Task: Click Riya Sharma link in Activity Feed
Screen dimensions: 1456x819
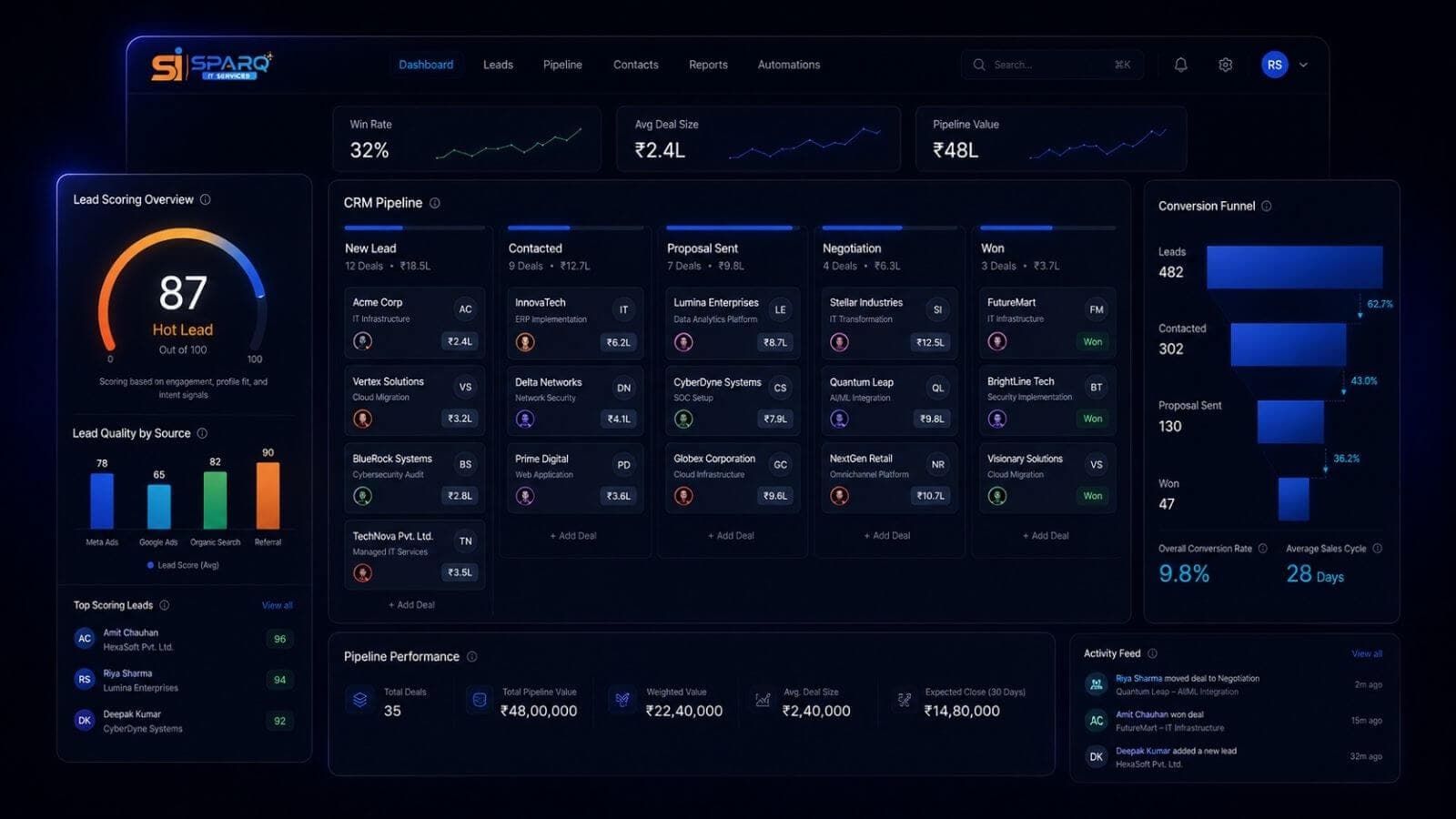Action: pos(1138,678)
